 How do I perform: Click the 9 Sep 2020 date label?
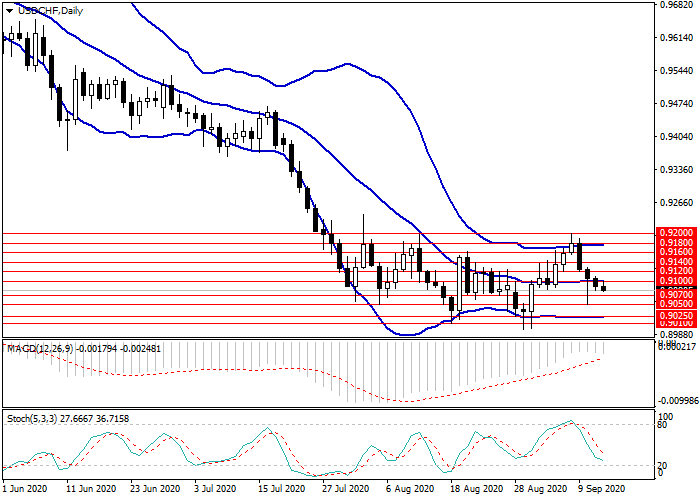599,491
